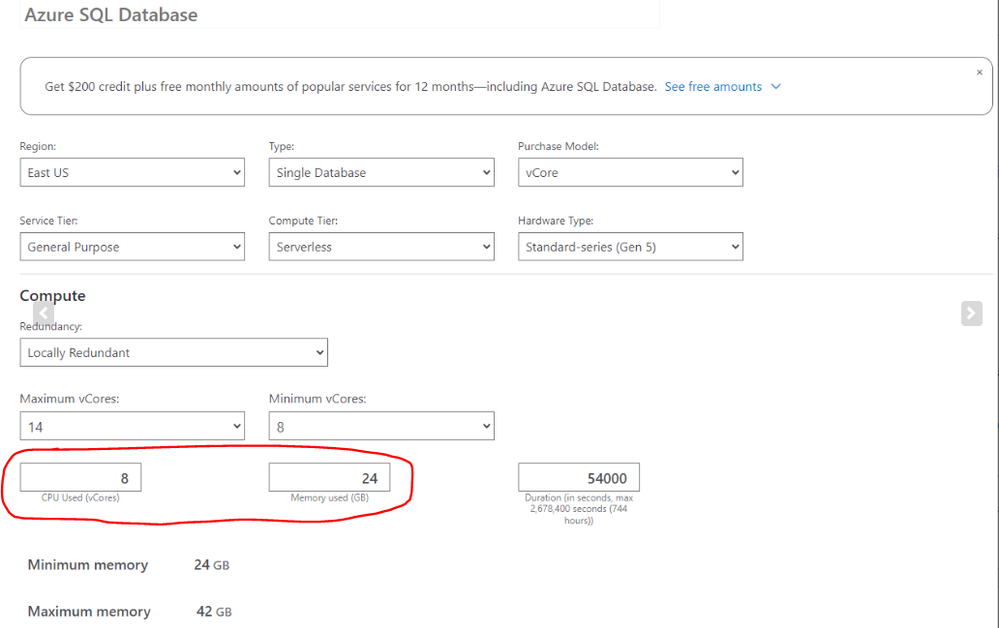Click the right carousel arrow icon
Viewport: 999px width, 628px height.
click(x=971, y=313)
